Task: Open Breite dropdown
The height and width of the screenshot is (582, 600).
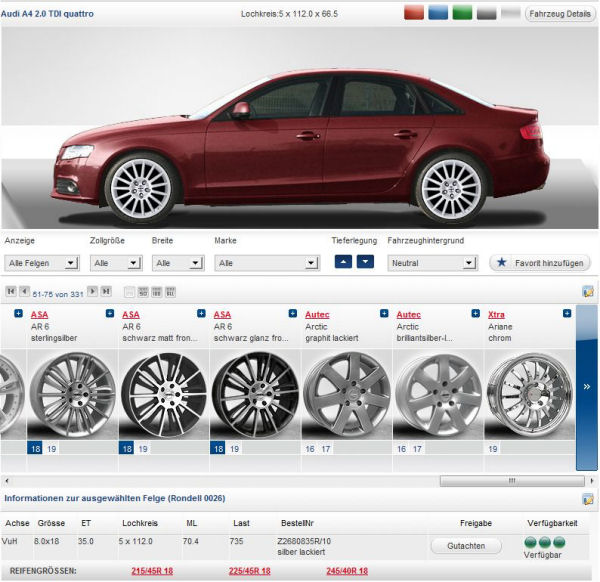Action: (178, 263)
